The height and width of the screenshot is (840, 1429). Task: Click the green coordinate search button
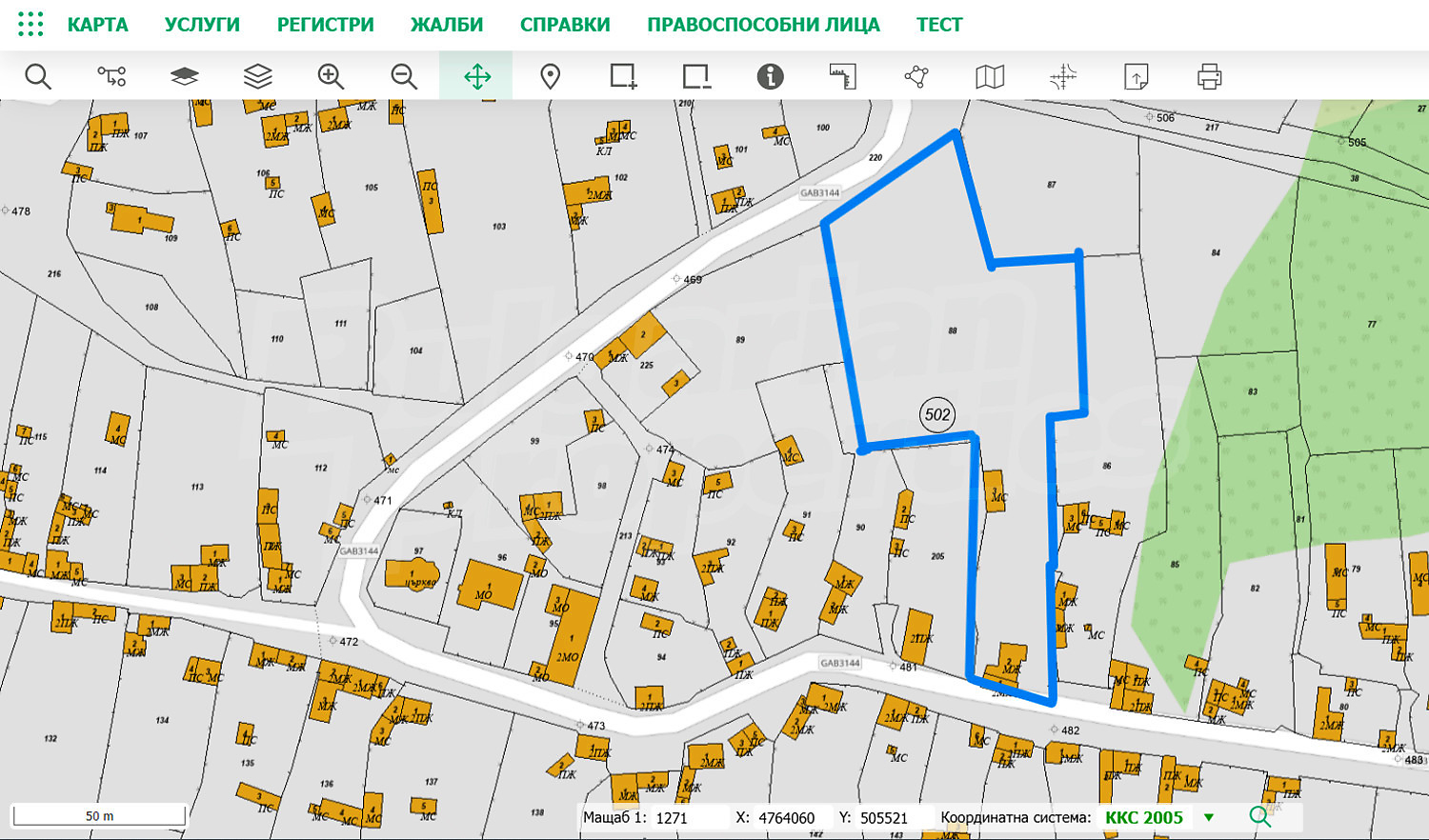pyautogui.click(x=1259, y=816)
